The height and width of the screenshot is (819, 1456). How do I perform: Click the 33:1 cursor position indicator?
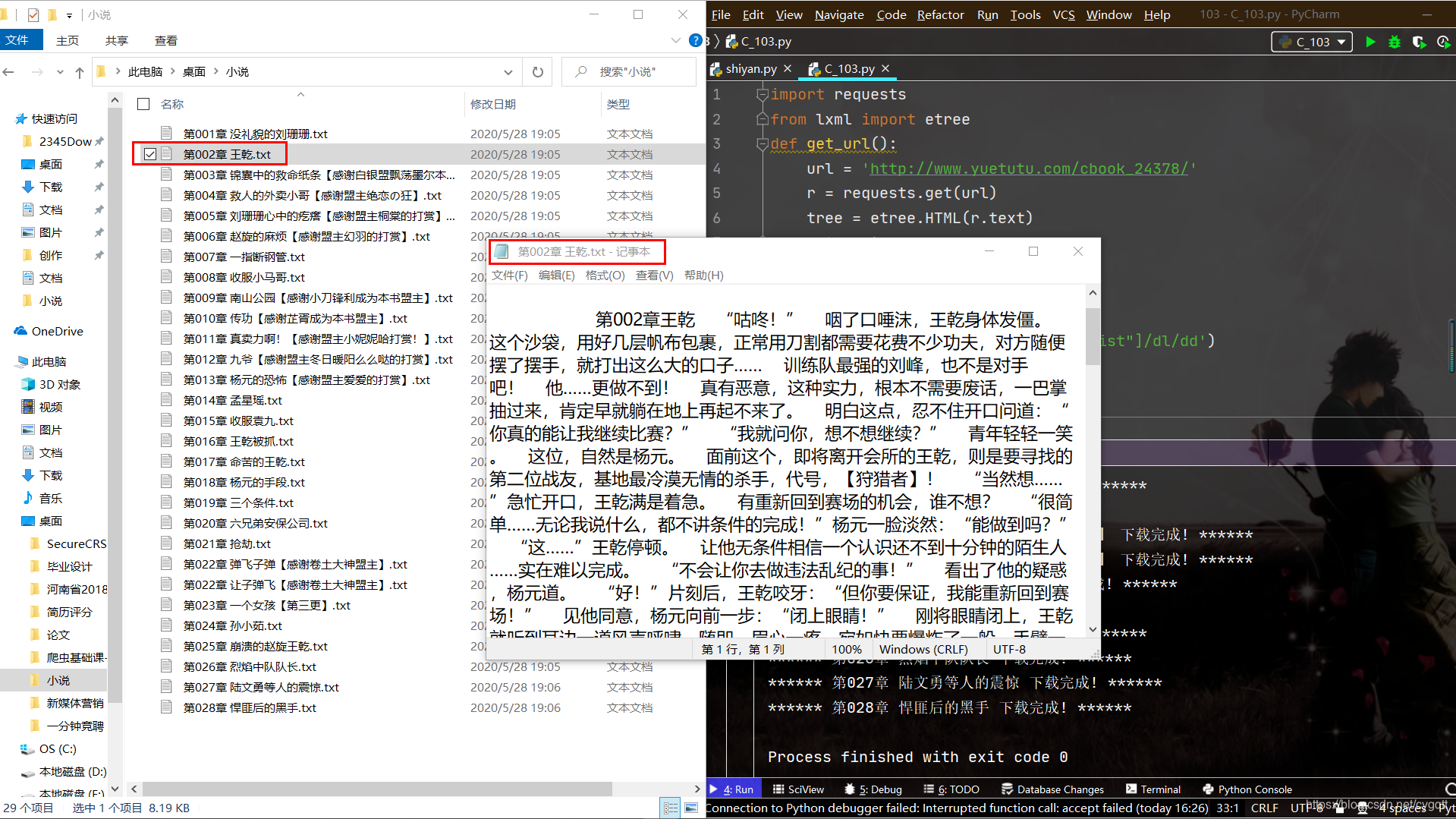pos(1227,808)
